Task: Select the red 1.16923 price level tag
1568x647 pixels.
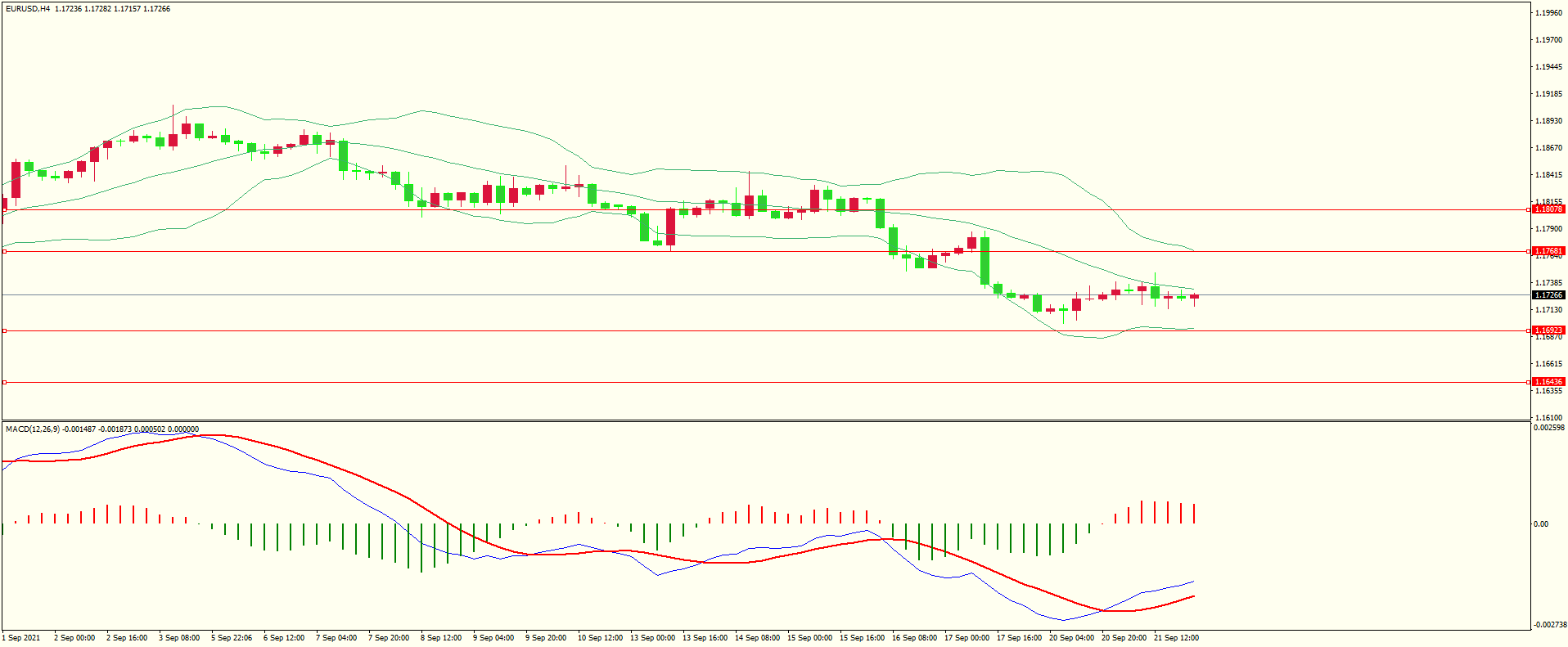Action: tap(1548, 330)
